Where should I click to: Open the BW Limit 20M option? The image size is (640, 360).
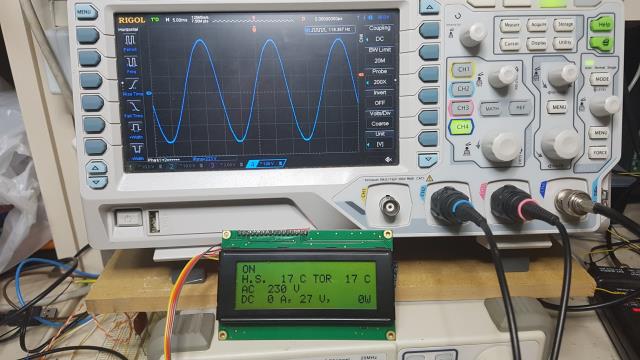click(x=380, y=55)
